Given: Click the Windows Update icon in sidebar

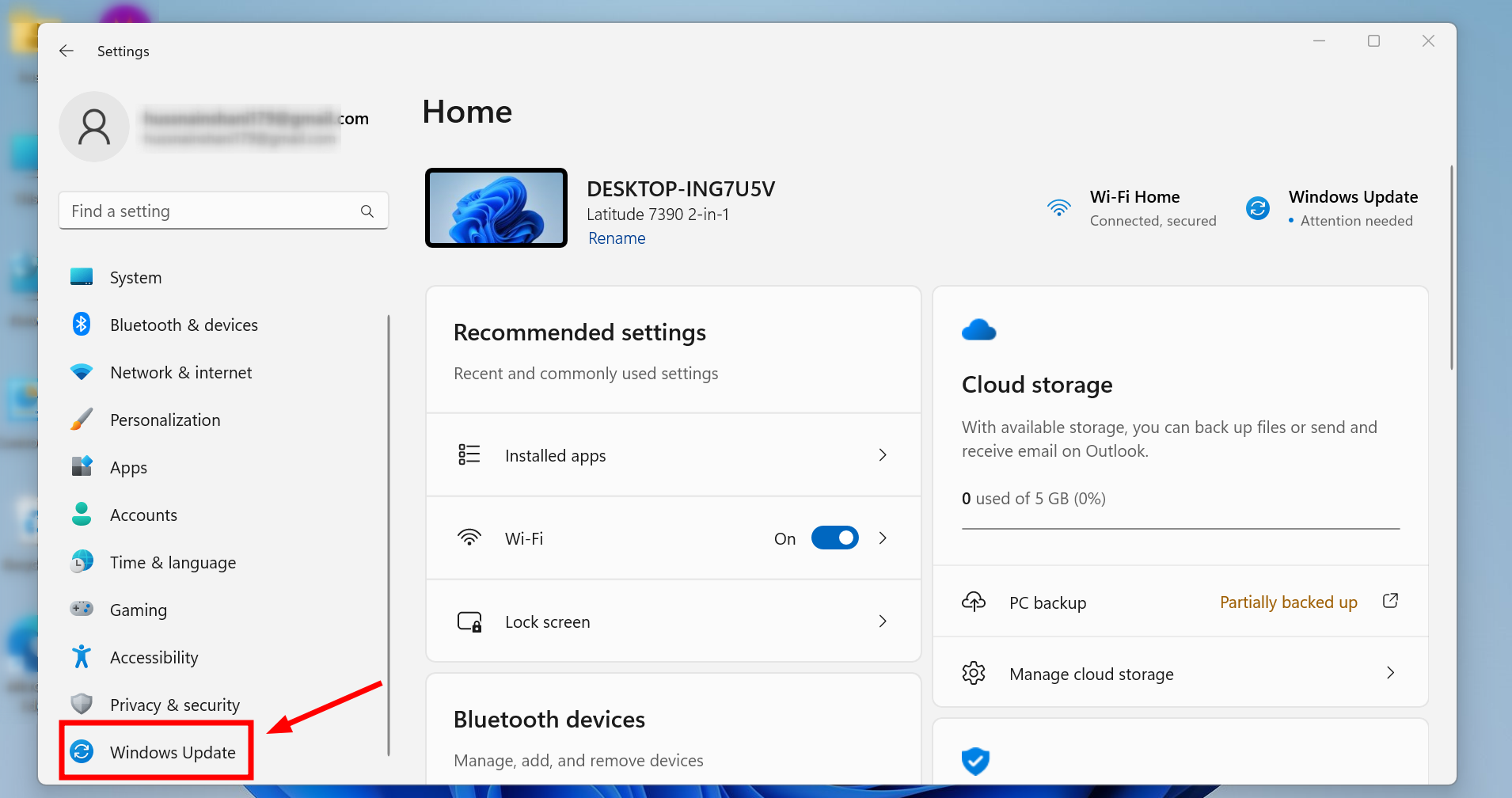Looking at the screenshot, I should (82, 752).
